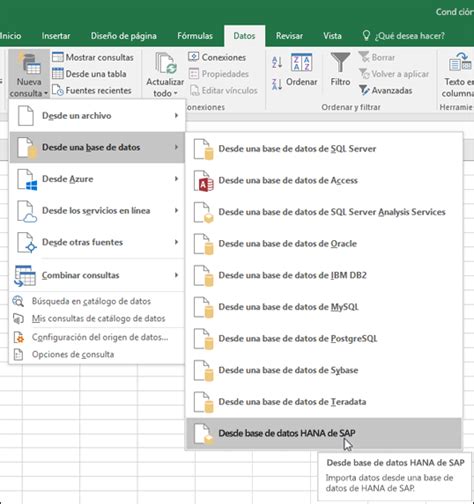
Task: Click the Teradata database icon
Action: (204, 403)
